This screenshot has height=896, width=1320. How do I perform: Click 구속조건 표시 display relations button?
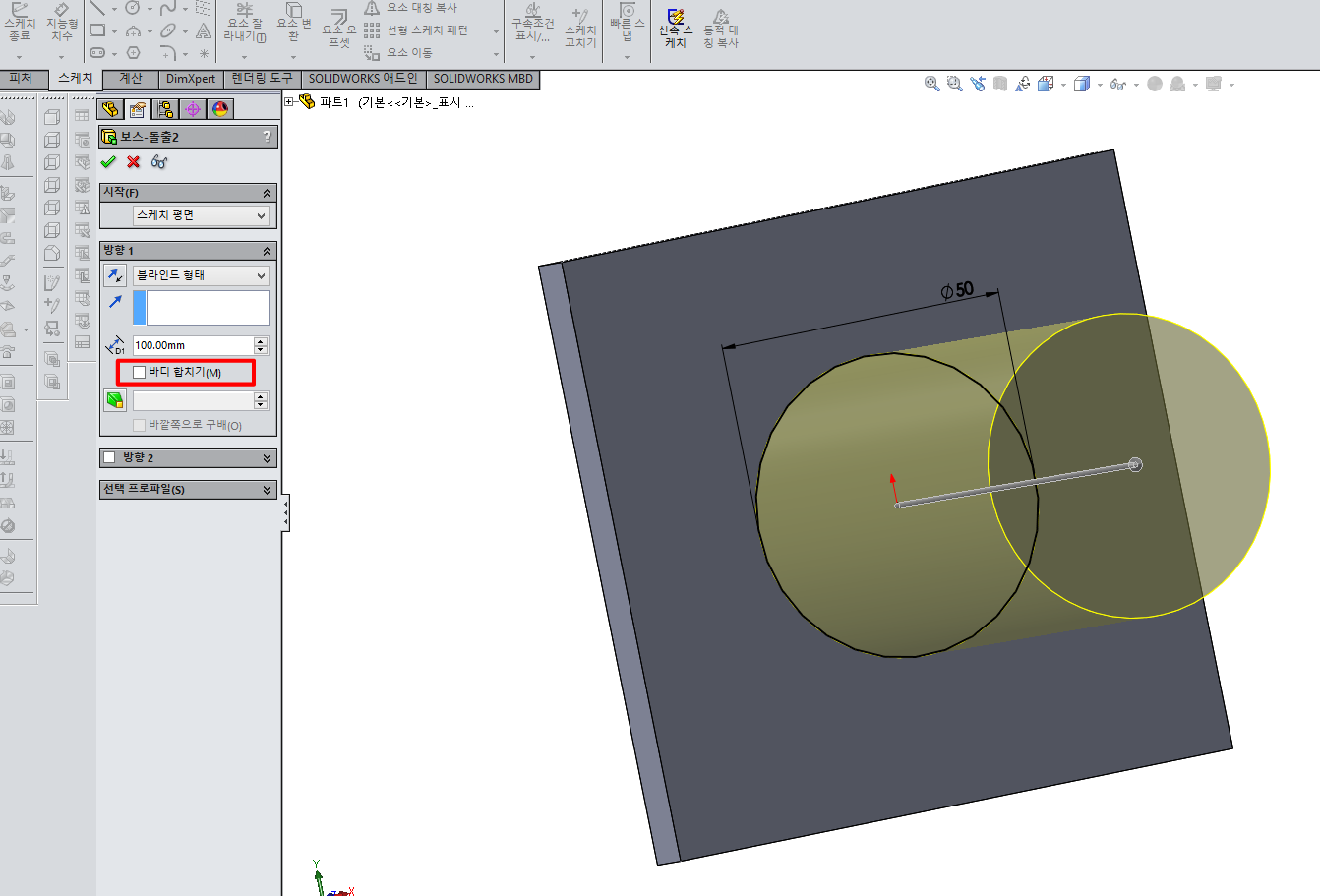[532, 24]
